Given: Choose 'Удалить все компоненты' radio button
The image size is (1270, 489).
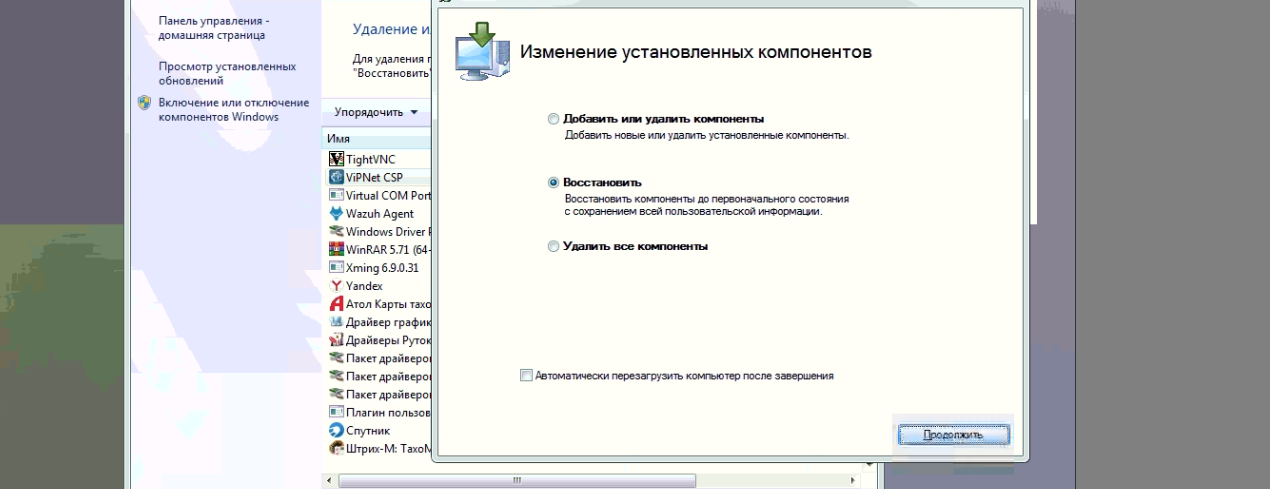Looking at the screenshot, I should (553, 246).
